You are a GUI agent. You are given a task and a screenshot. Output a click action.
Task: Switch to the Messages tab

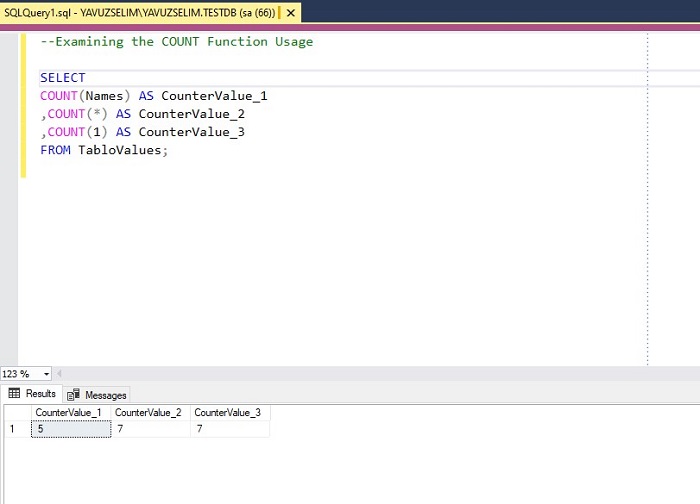(x=97, y=395)
